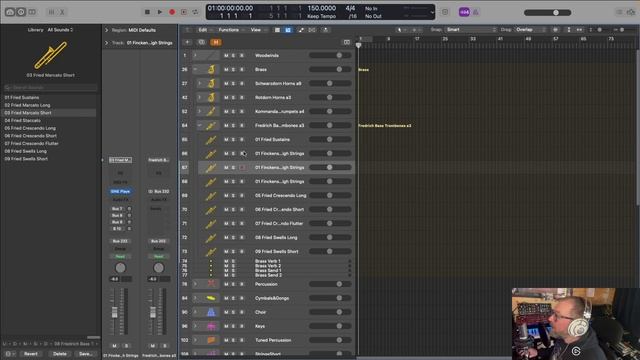Click the blue instrument slot in channel strip
Screen dimensions: 640x360
[x=120, y=191]
